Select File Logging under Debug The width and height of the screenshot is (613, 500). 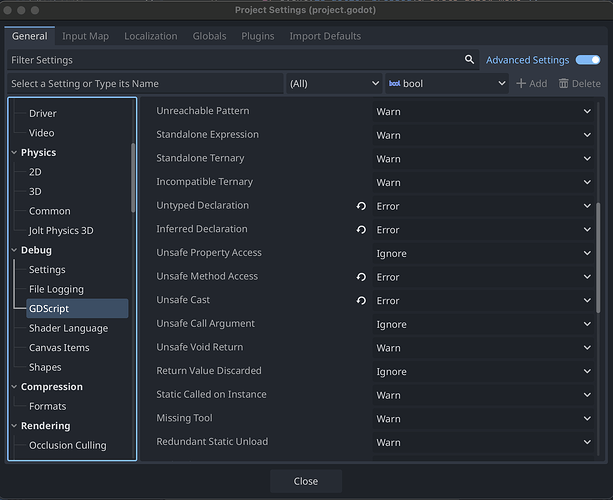(56, 289)
